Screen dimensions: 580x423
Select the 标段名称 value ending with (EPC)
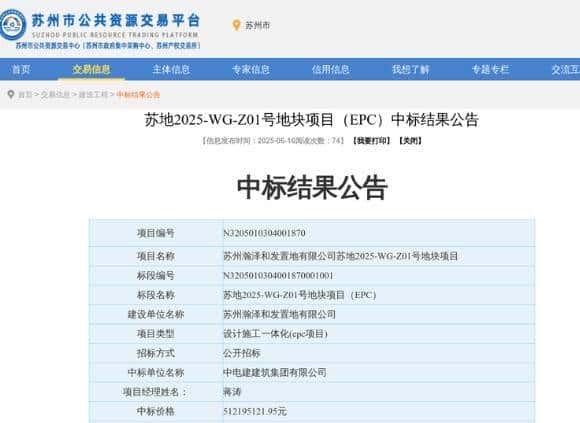(300, 295)
